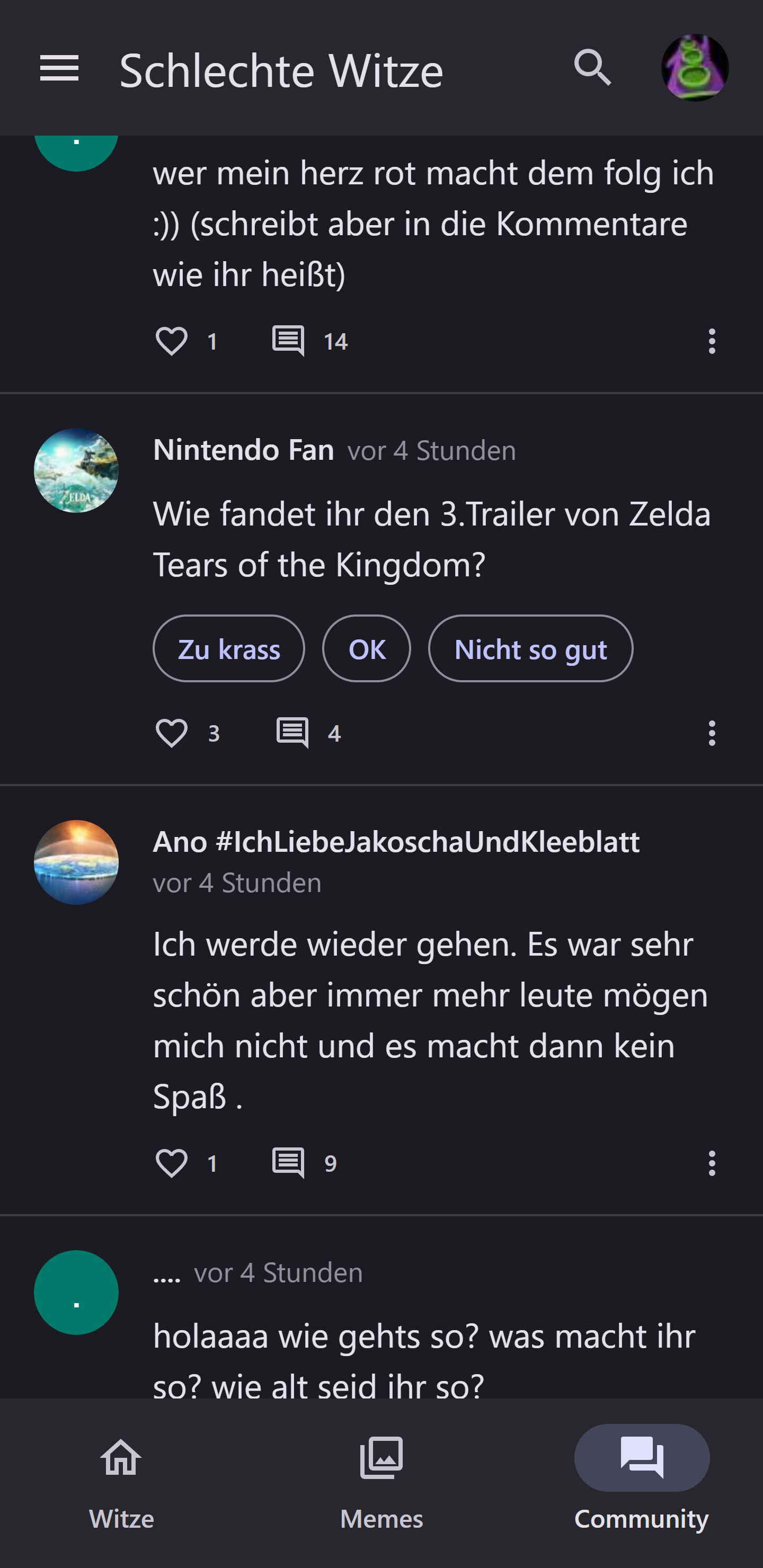The height and width of the screenshot is (1568, 763).
Task: Open comments on Ano's farewell post
Action: click(x=289, y=1163)
